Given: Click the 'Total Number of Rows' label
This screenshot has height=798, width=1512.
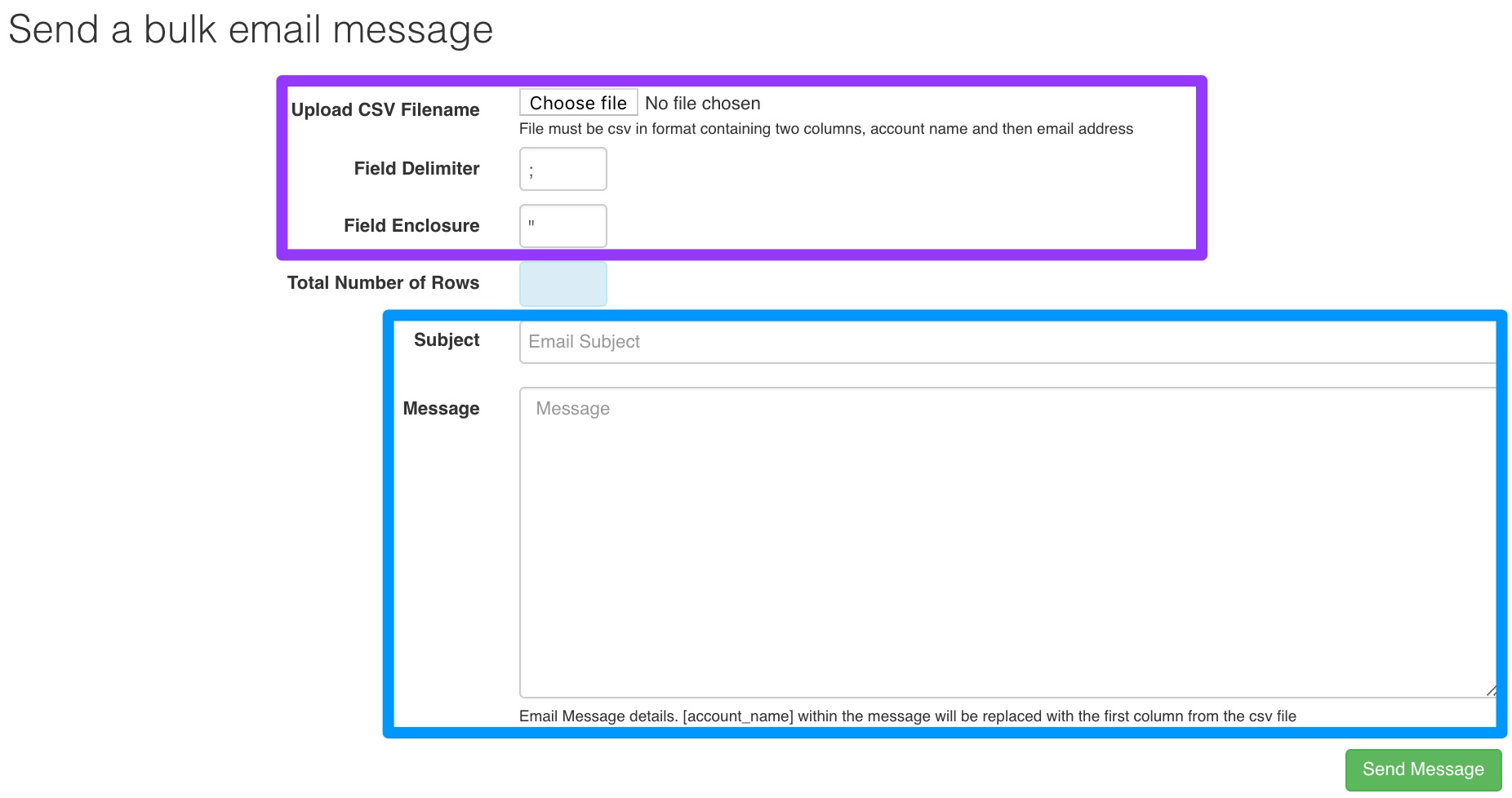Looking at the screenshot, I should pos(383,283).
